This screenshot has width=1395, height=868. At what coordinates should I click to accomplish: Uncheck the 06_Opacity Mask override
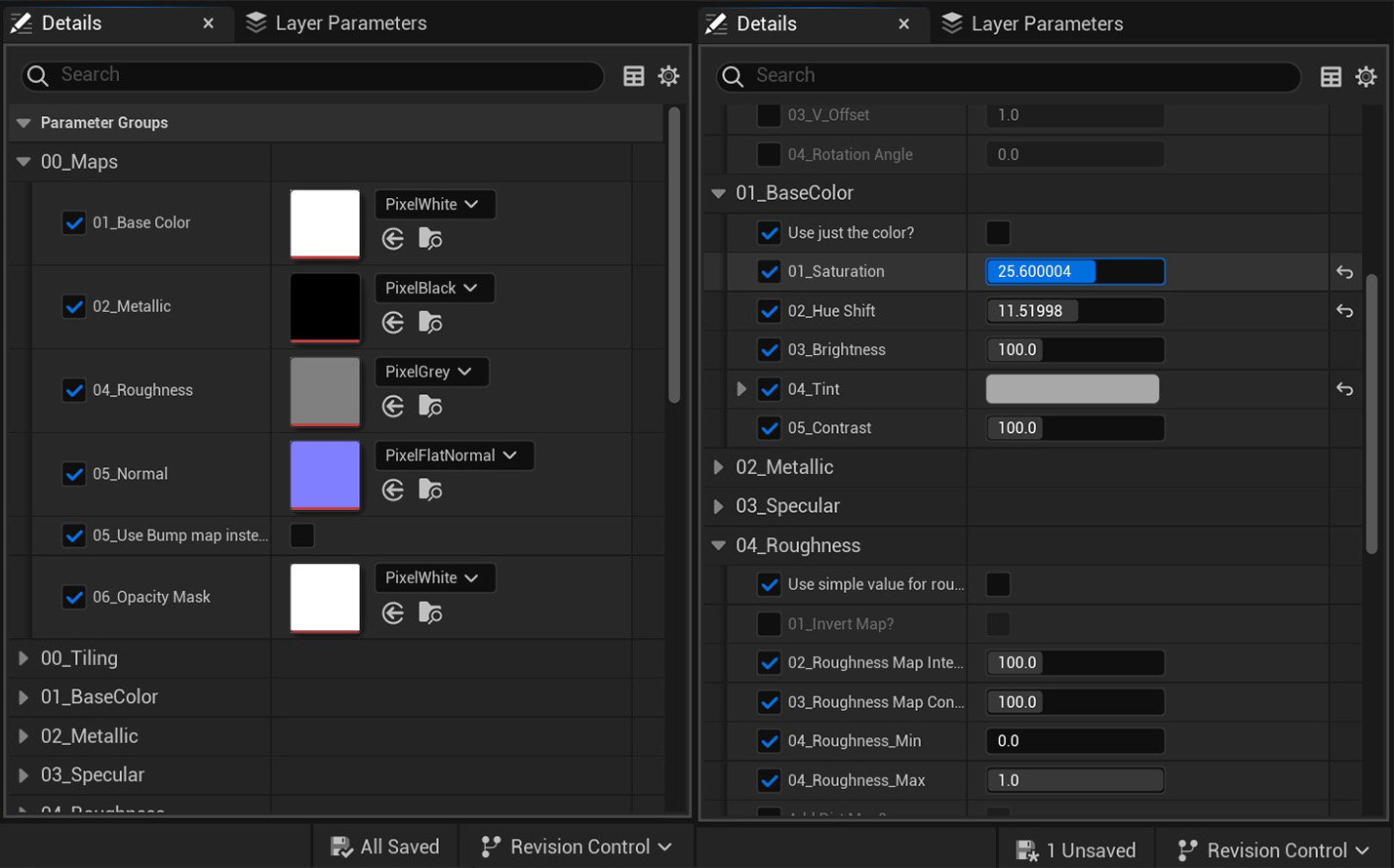74,597
